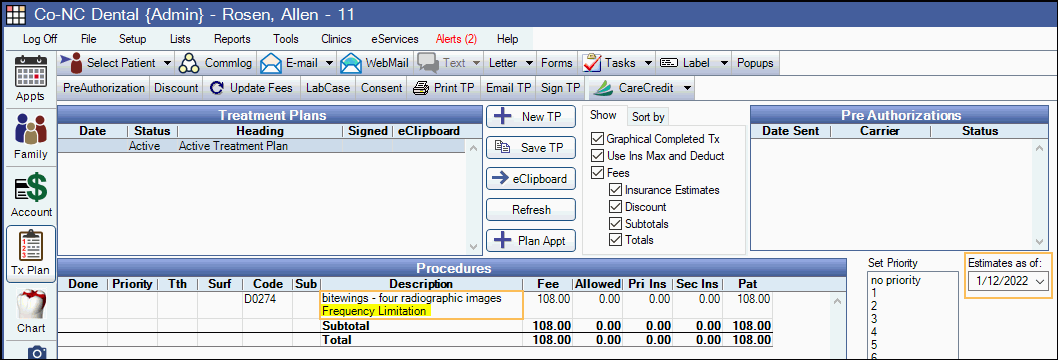The height and width of the screenshot is (360, 1058).
Task: Open Alerts (2) menu
Action: 456,39
